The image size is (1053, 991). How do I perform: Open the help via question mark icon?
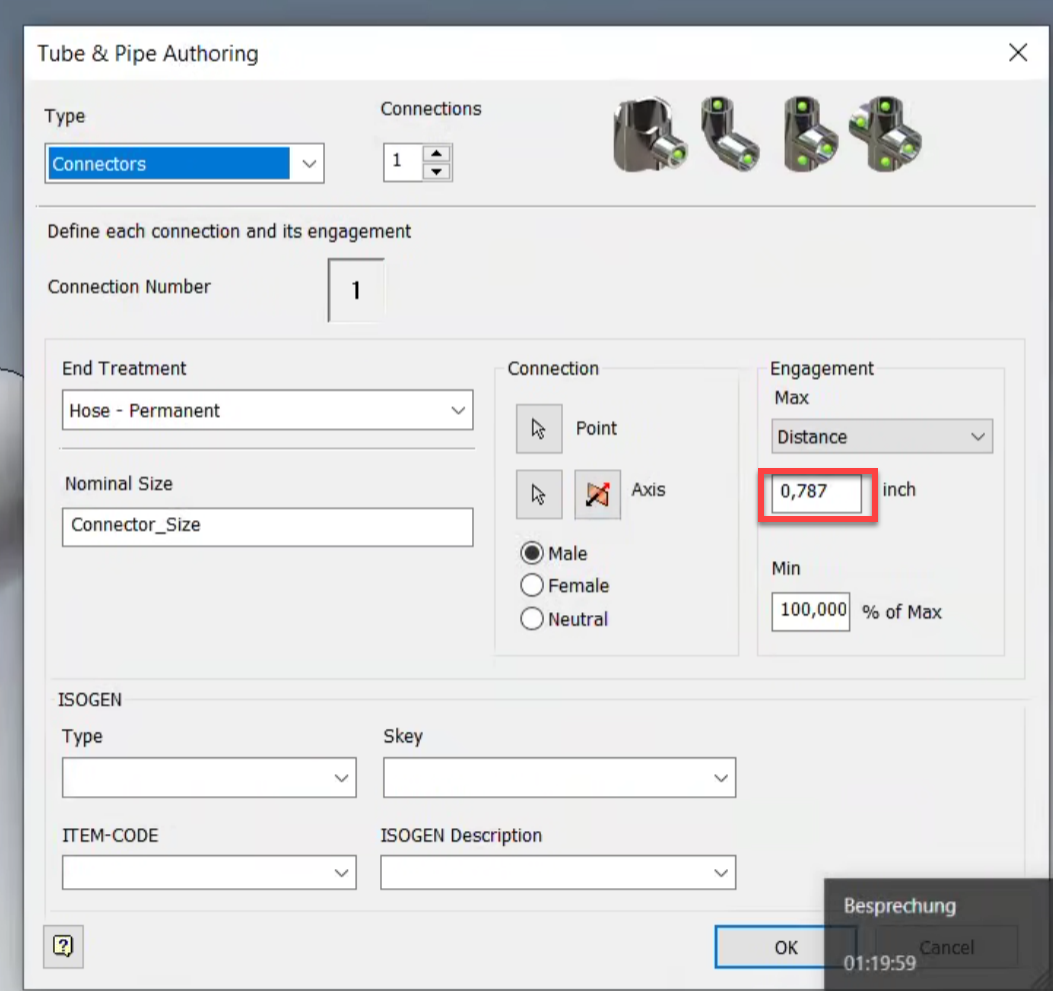click(62, 946)
